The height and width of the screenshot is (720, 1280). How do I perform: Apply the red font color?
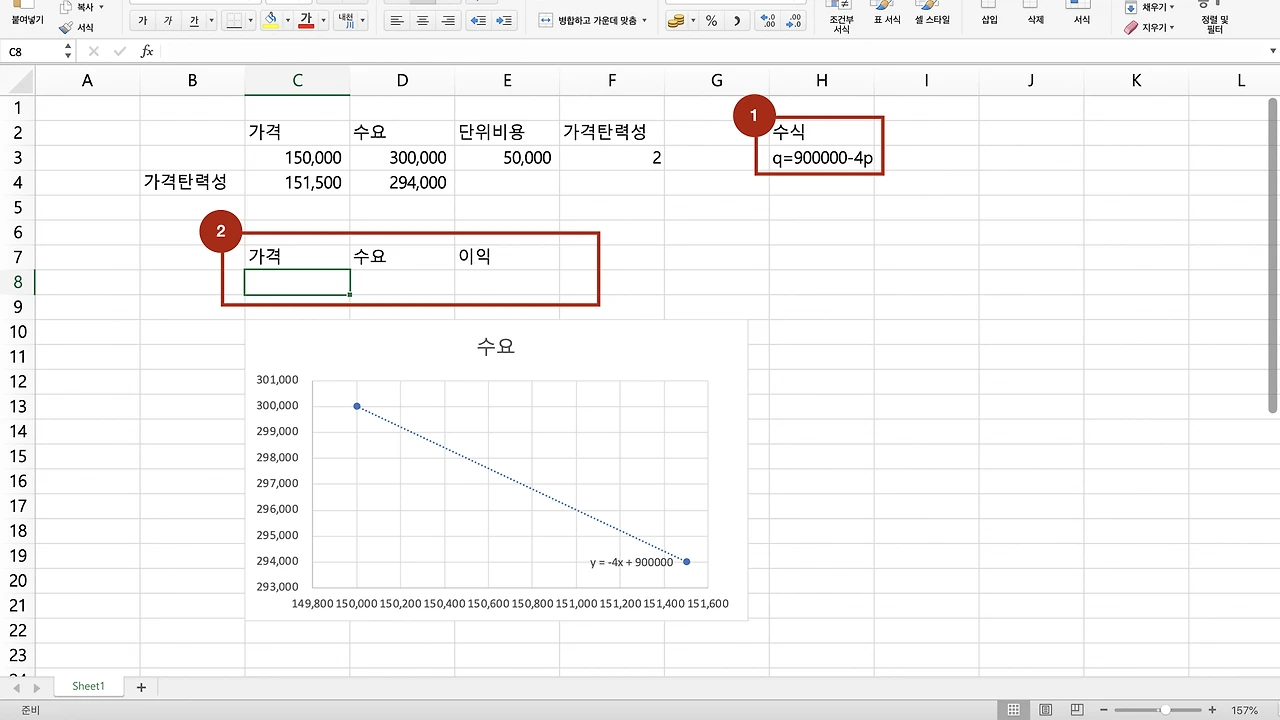coord(306,21)
